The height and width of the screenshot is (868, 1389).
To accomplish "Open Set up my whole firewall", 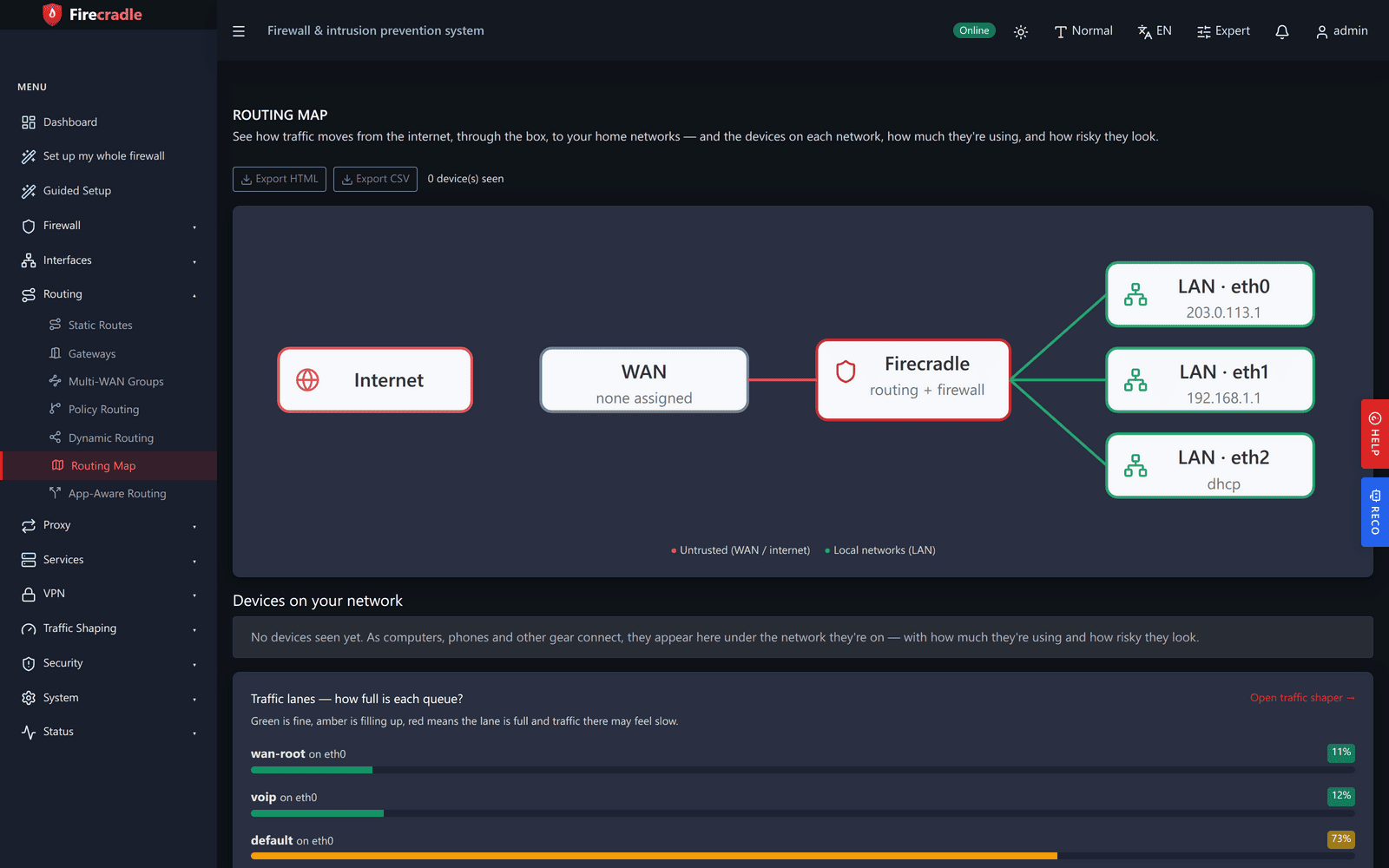I will [109, 156].
